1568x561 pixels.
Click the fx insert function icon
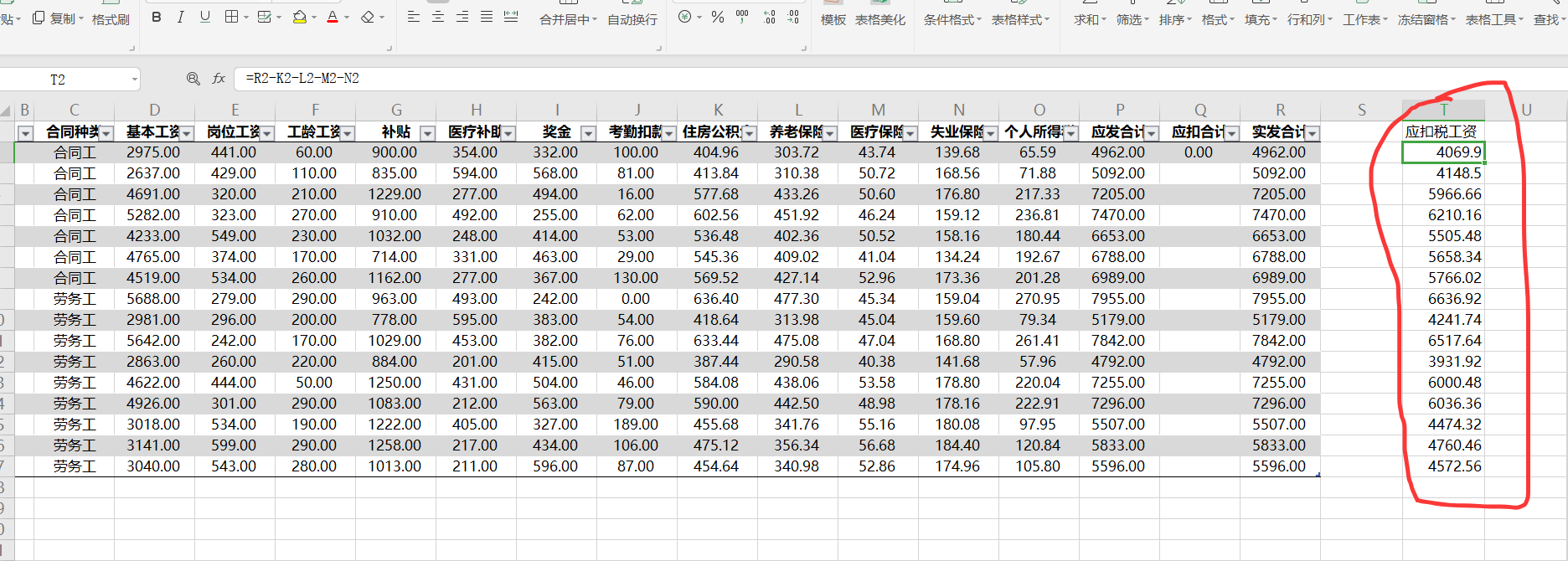pyautogui.click(x=219, y=79)
